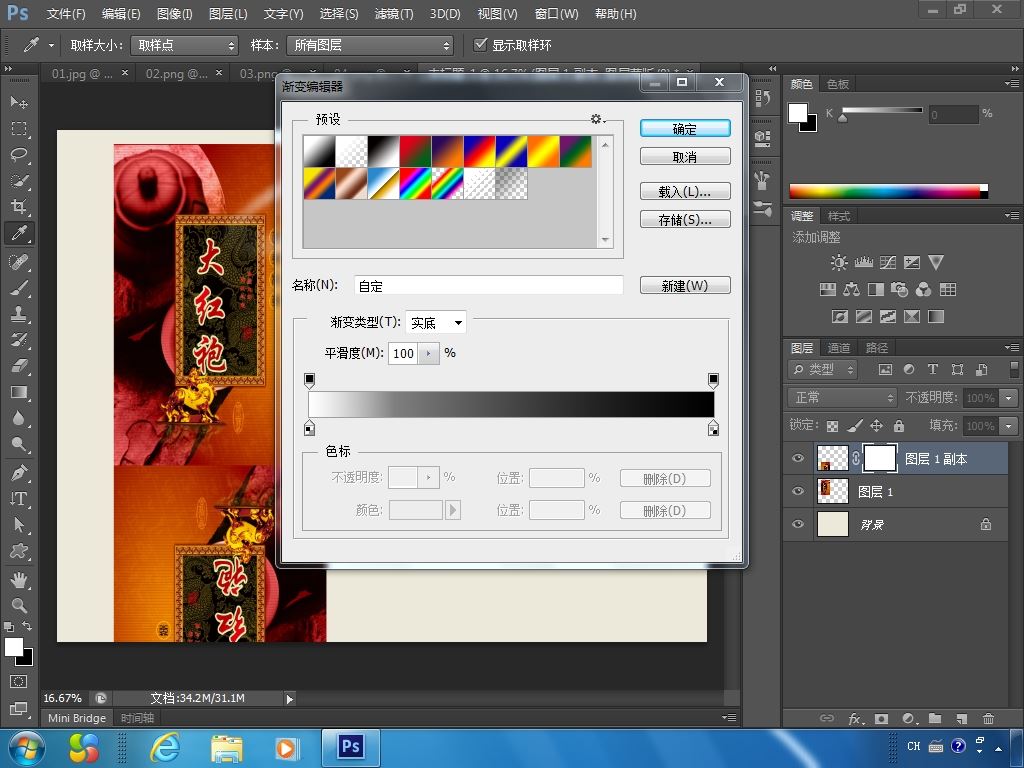
Task: Select the Crop tool
Action: 19,207
